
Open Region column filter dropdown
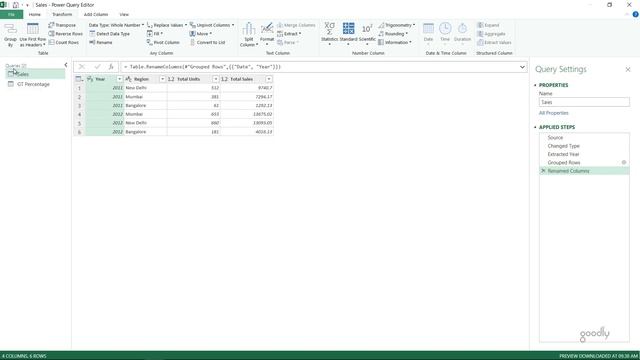[162, 79]
